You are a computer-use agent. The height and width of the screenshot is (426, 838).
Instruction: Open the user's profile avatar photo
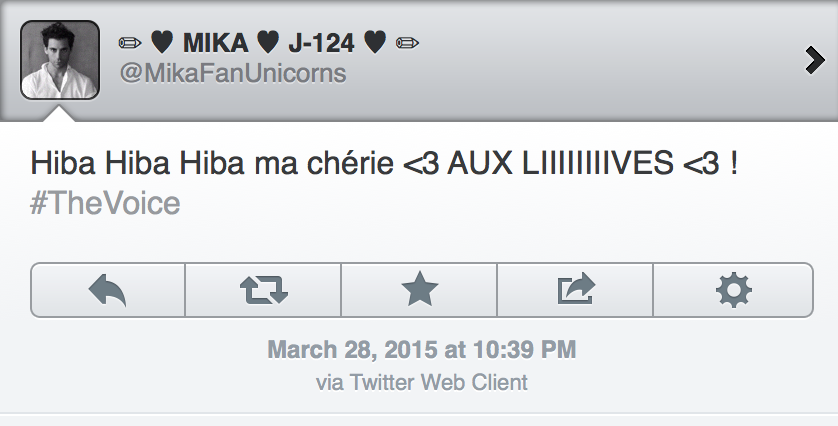tap(60, 60)
